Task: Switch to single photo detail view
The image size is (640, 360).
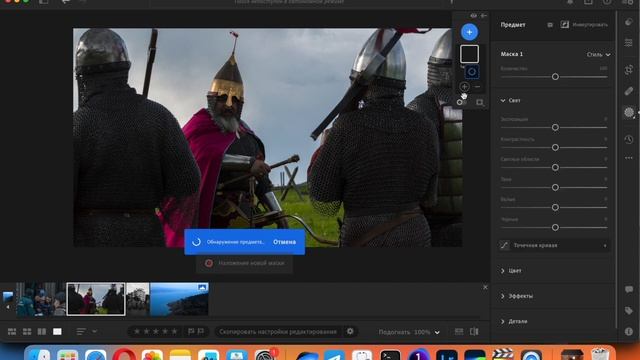Action: [x=57, y=331]
